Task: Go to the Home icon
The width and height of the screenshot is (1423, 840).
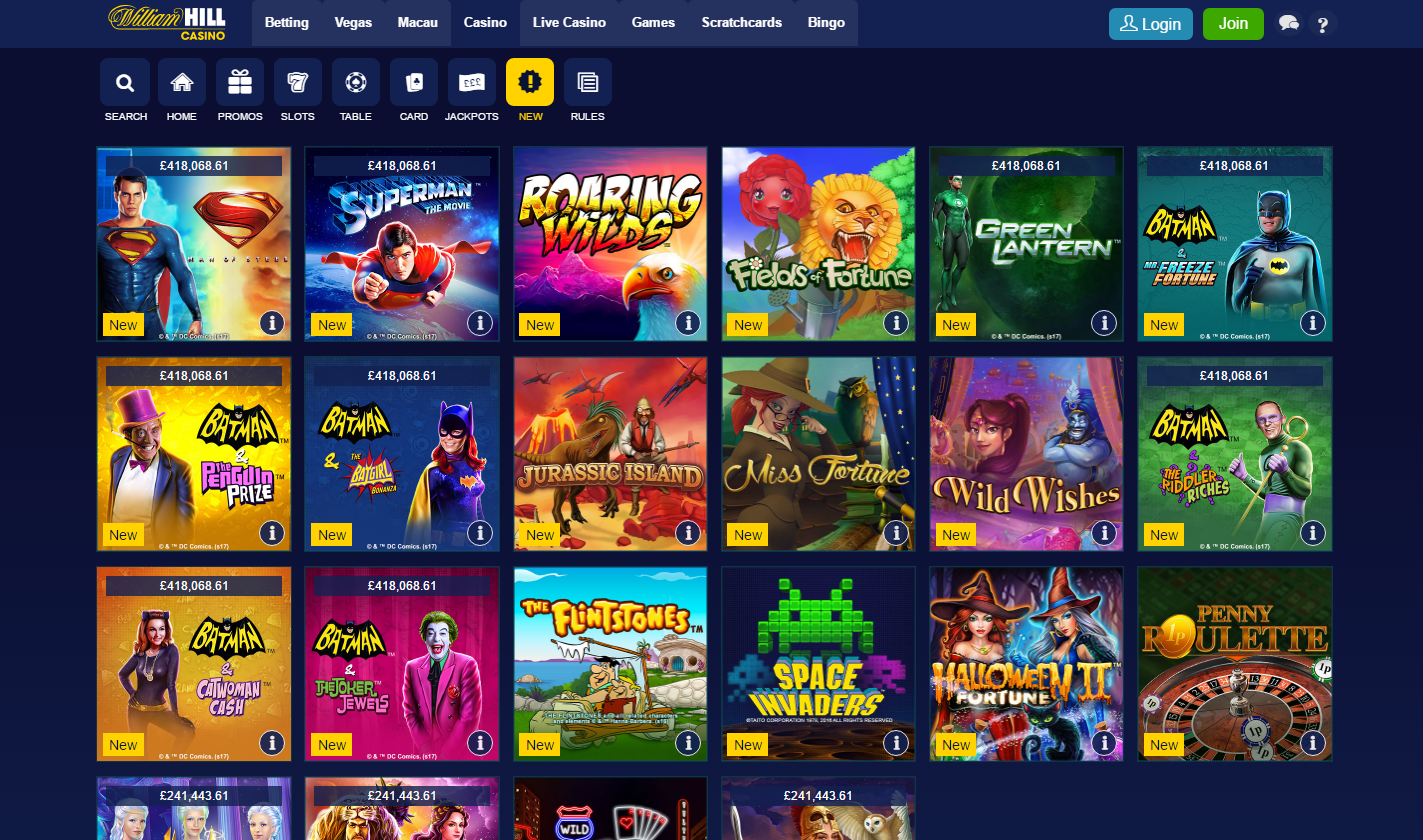Action: pyautogui.click(x=182, y=83)
